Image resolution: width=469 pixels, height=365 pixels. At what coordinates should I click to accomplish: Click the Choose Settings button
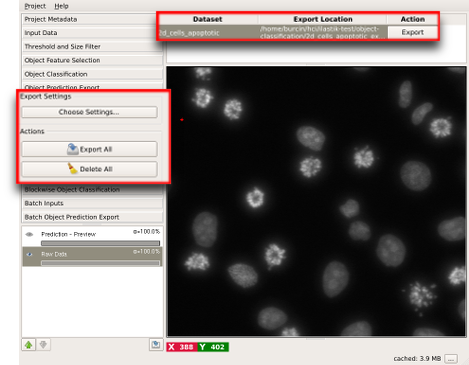(89, 112)
